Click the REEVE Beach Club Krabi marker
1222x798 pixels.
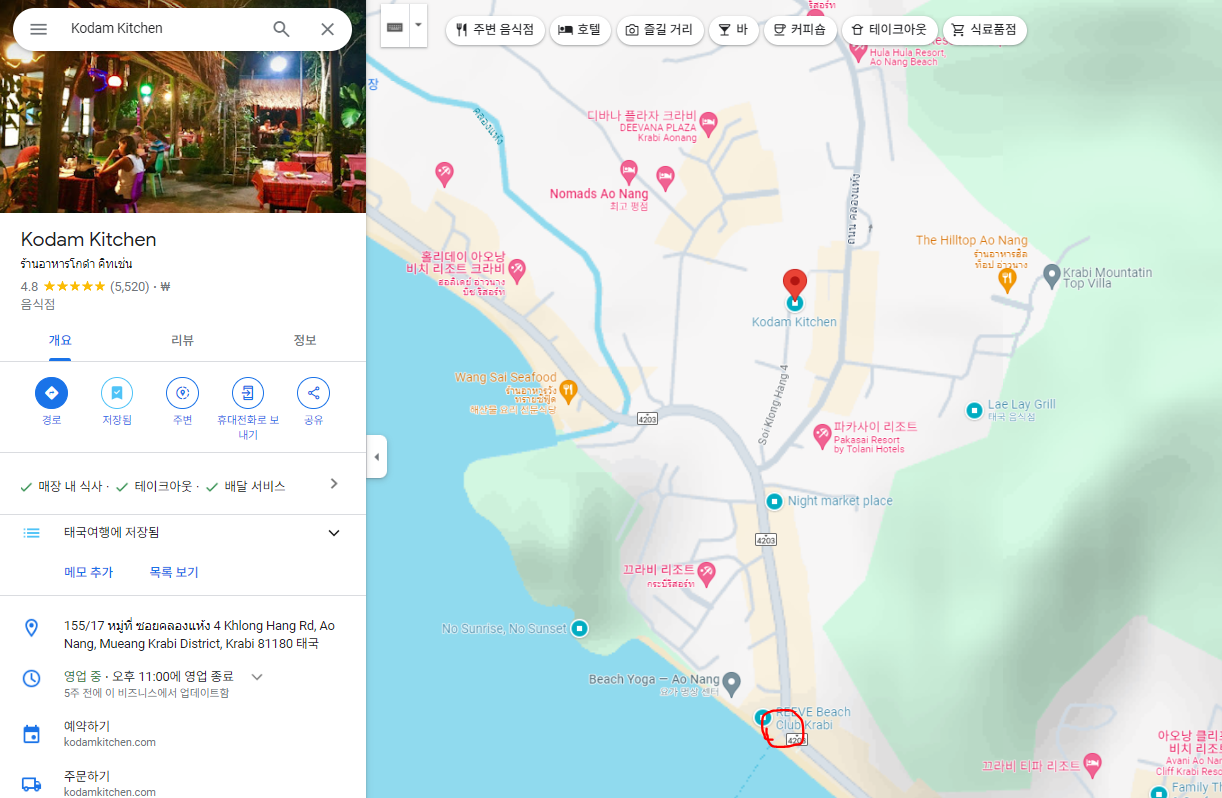click(763, 717)
